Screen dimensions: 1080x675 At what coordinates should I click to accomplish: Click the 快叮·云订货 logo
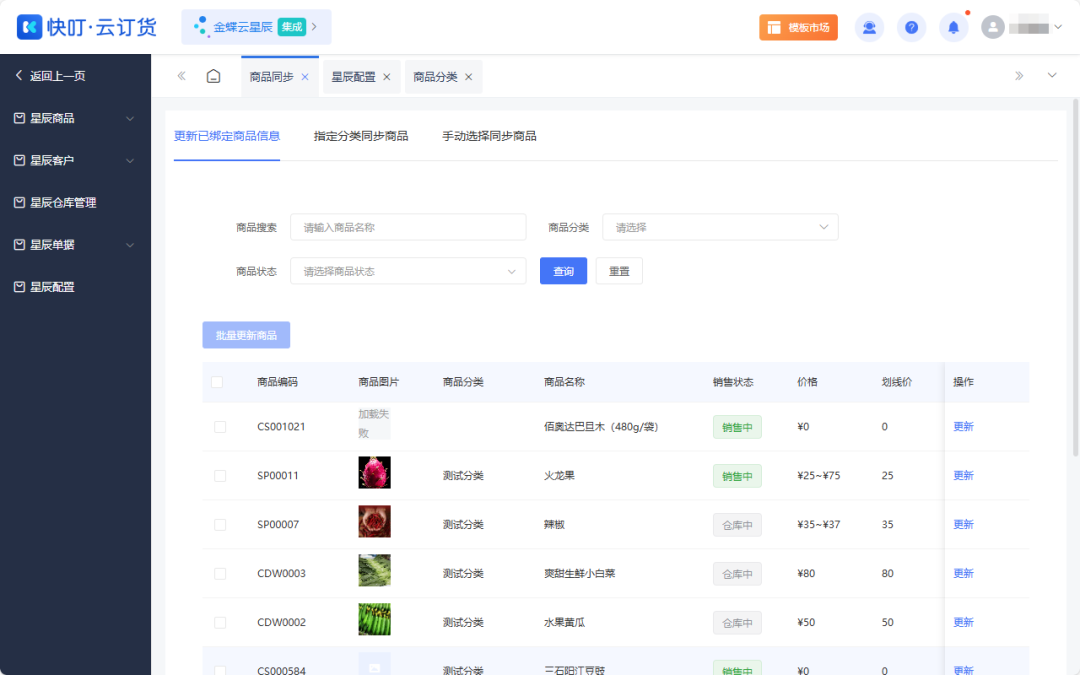pos(87,27)
